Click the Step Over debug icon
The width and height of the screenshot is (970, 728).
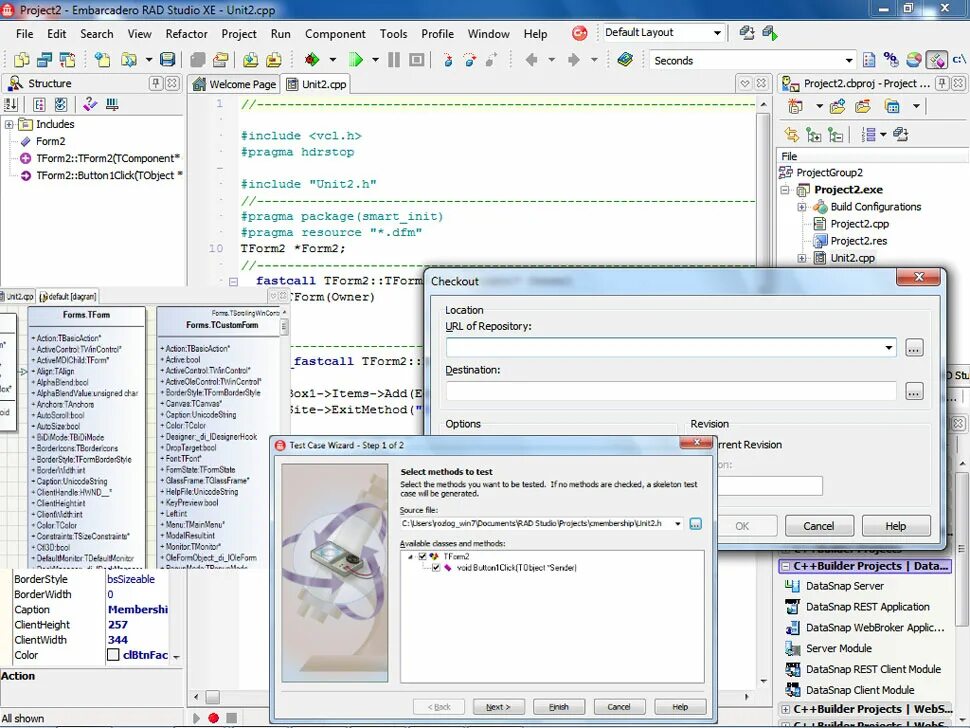pos(470,60)
